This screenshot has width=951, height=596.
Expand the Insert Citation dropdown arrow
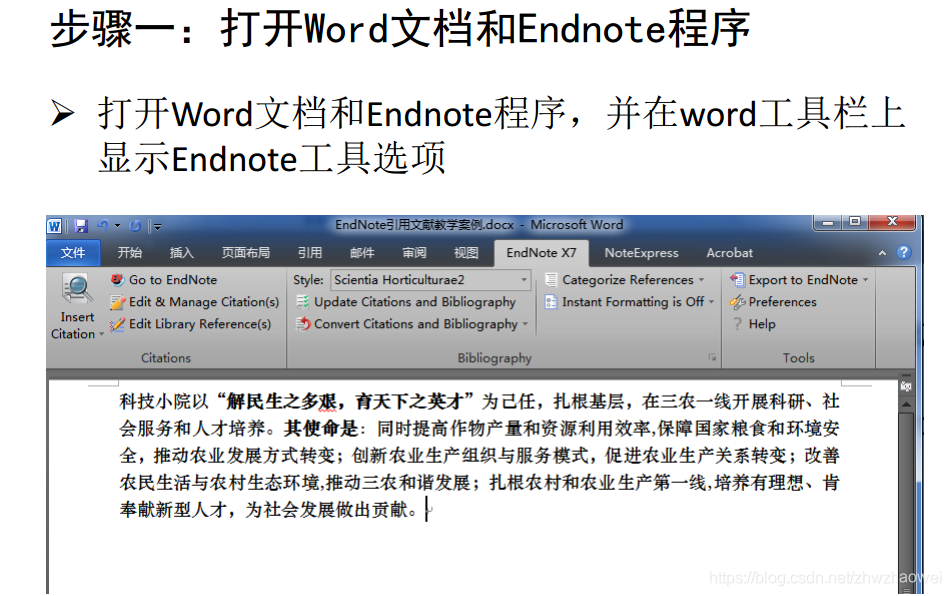point(101,335)
